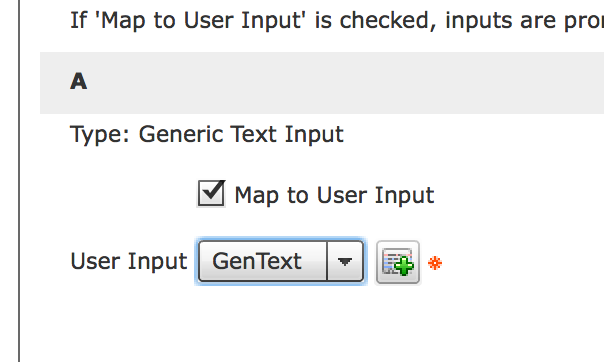The image size is (604, 362).
Task: Click the gray section A header bar
Action: click(322, 83)
